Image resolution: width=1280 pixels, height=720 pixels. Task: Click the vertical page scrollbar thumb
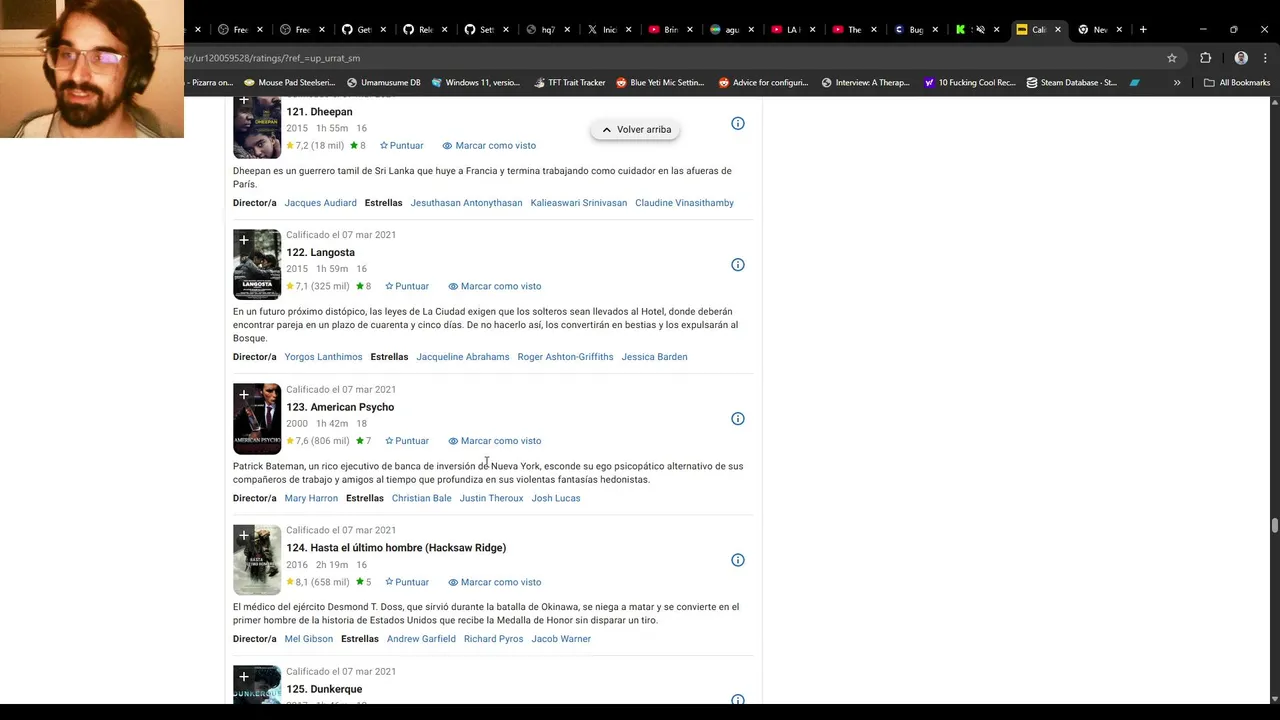tap(1274, 526)
